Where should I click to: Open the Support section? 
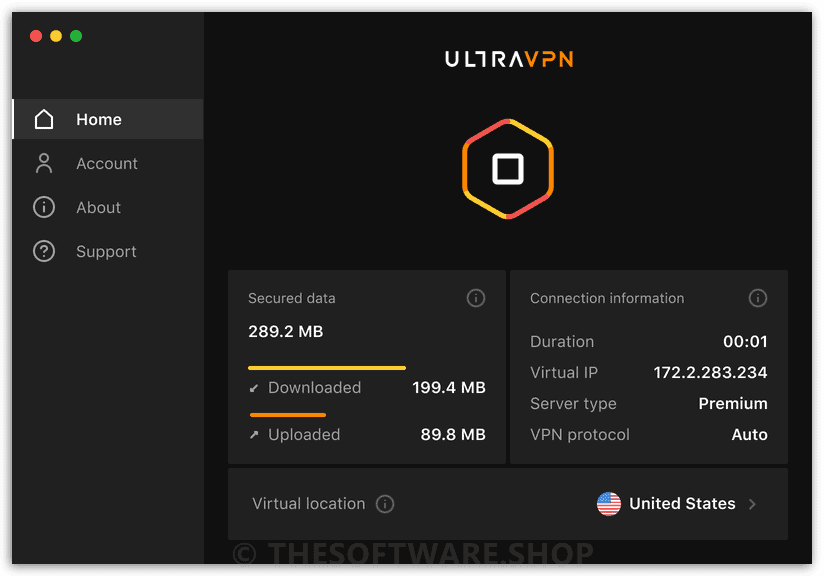point(108,251)
